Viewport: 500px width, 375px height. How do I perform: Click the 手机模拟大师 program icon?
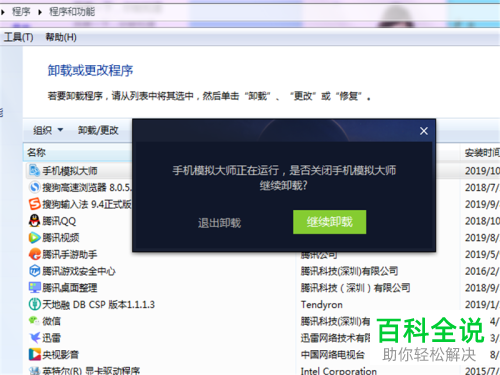(x=34, y=171)
